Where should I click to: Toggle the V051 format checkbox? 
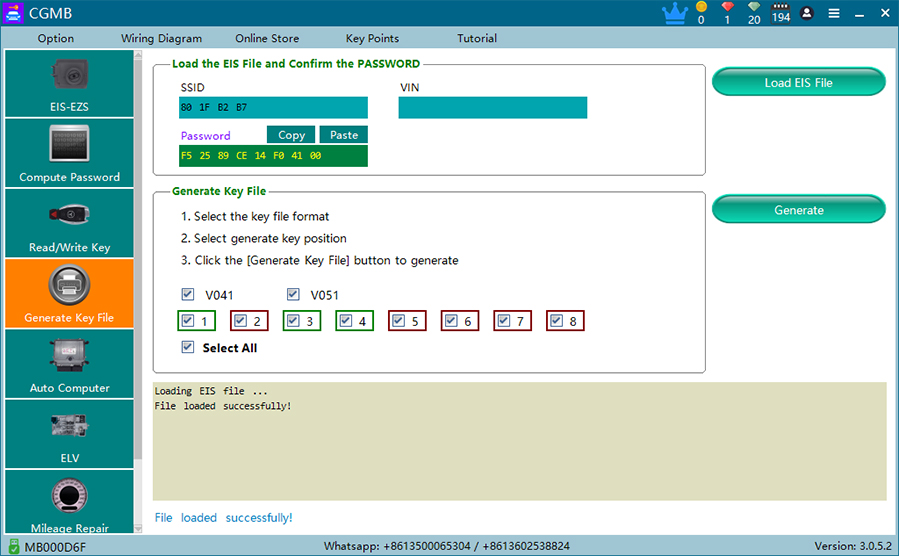click(x=293, y=295)
